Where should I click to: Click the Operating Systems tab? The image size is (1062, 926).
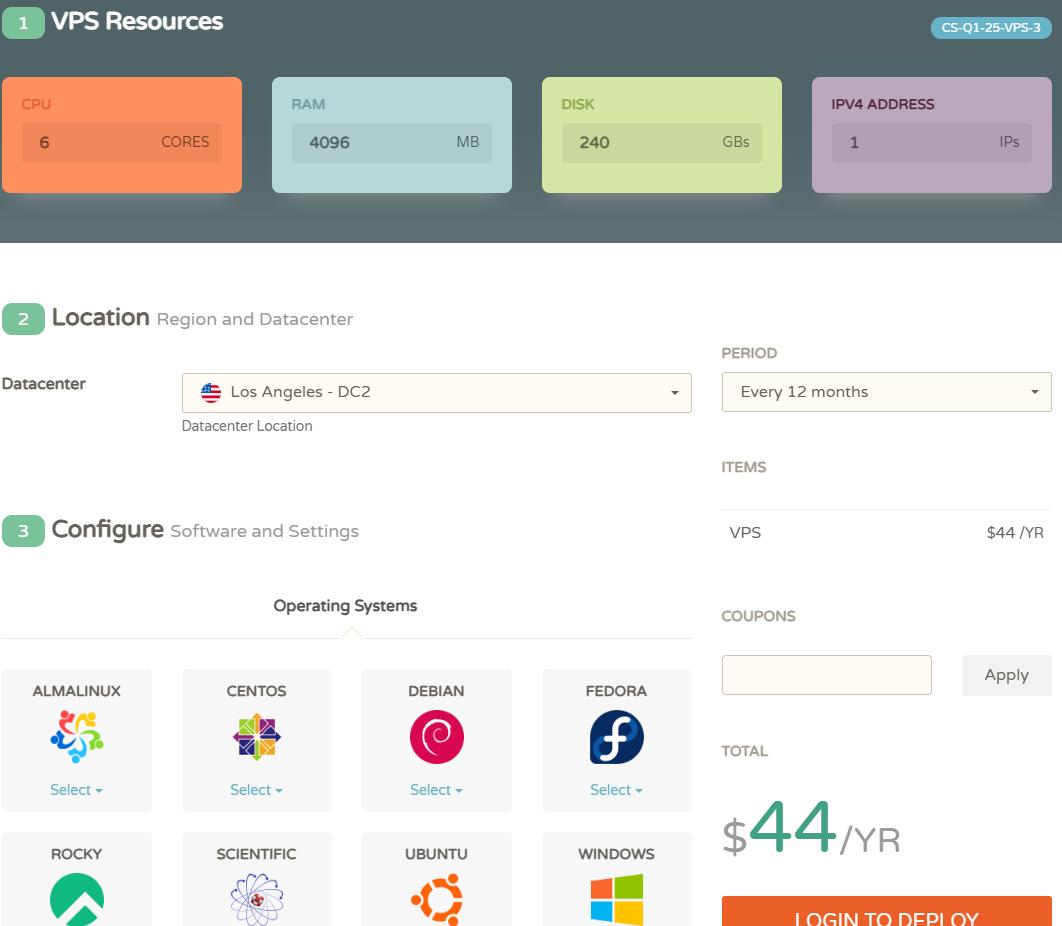click(x=345, y=606)
